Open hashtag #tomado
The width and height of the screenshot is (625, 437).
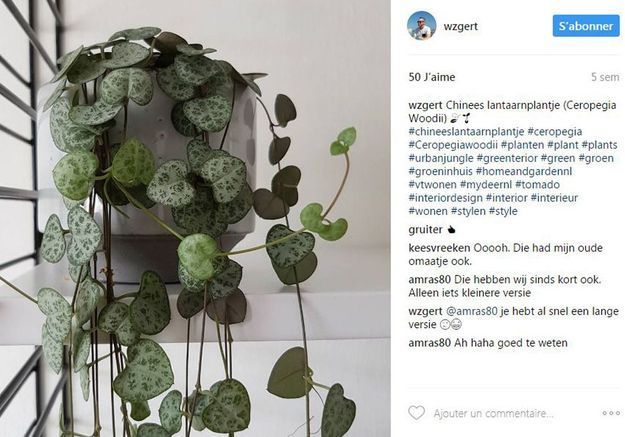click(537, 185)
